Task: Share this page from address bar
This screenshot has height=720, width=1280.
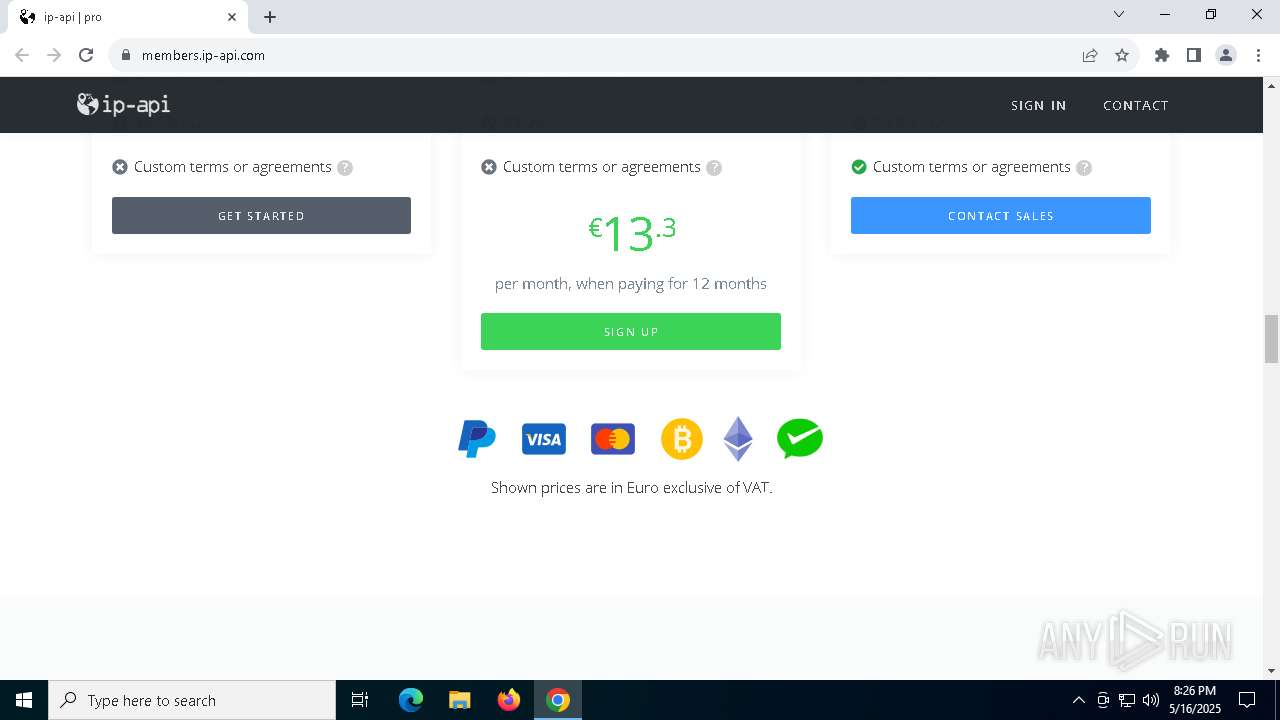Action: pyautogui.click(x=1090, y=55)
